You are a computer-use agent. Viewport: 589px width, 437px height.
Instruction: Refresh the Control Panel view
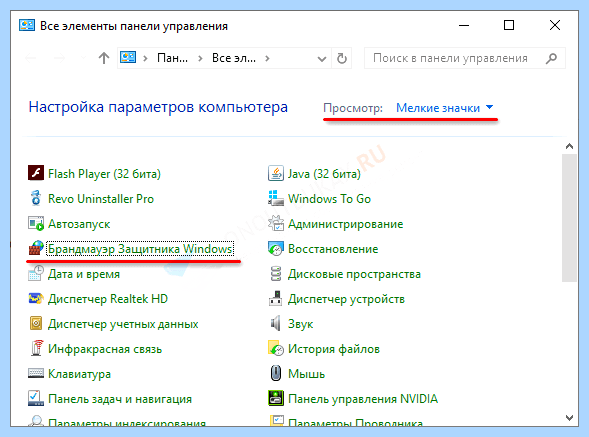[x=341, y=58]
